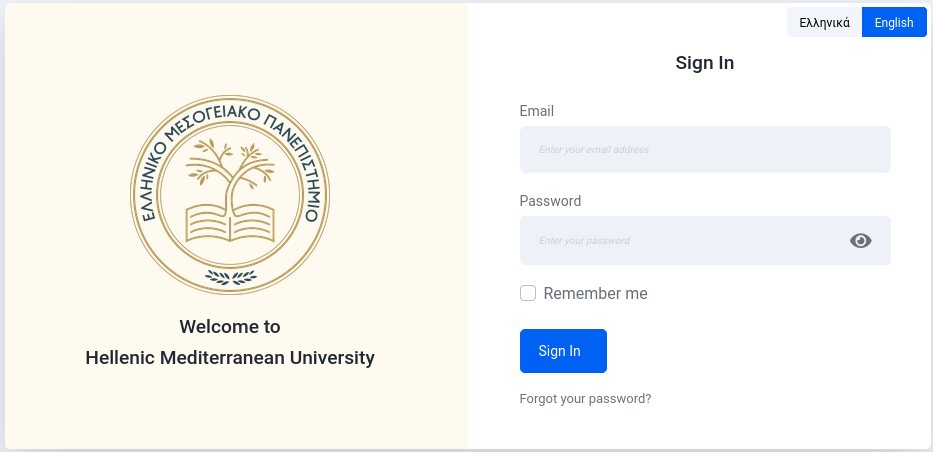Click the Welcome to text

(230, 327)
